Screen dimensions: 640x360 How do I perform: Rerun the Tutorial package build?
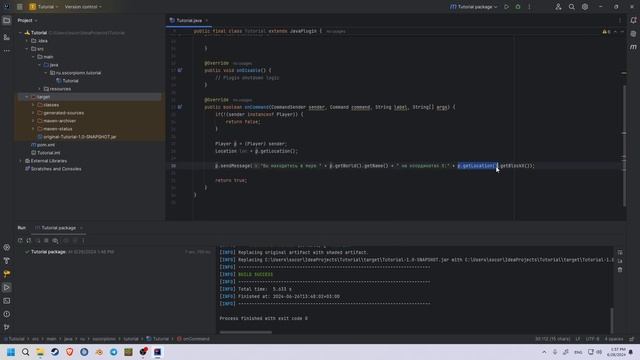(x=20, y=241)
